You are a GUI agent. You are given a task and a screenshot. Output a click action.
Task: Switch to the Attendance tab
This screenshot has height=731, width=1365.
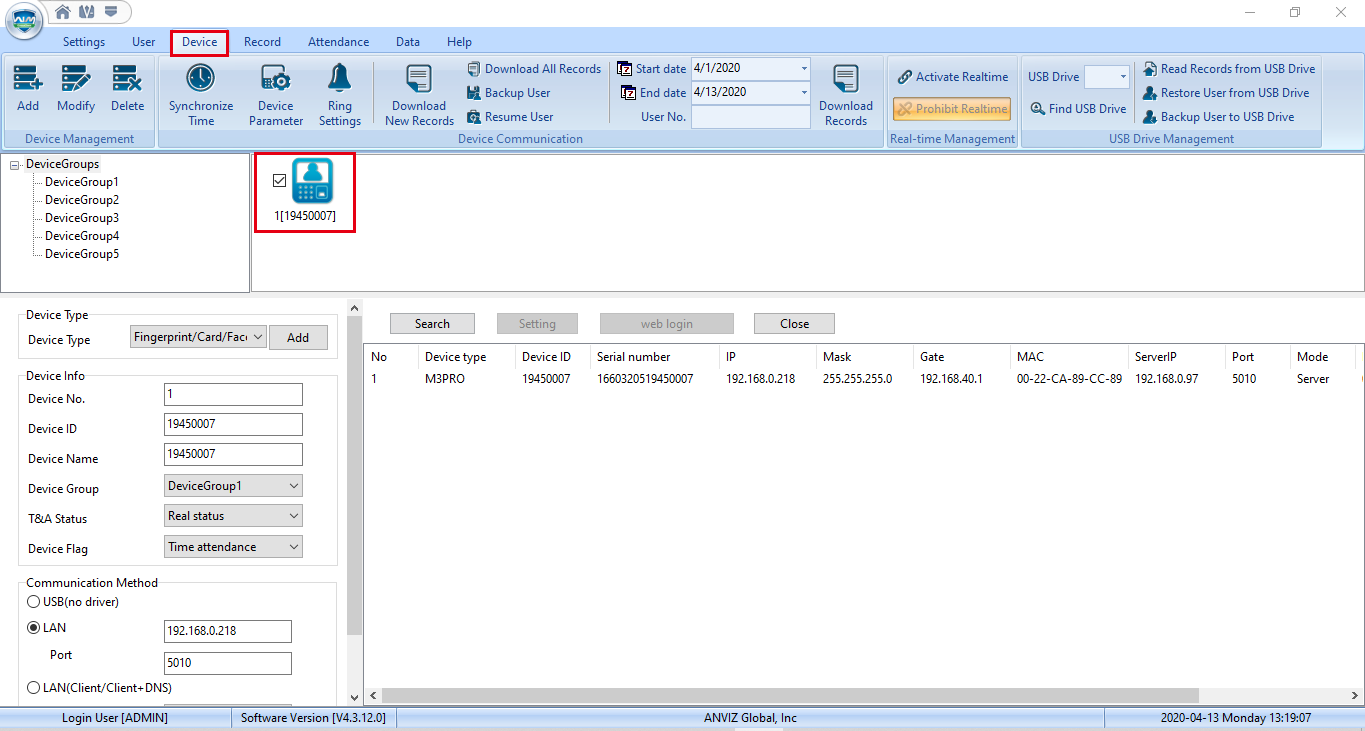click(338, 42)
